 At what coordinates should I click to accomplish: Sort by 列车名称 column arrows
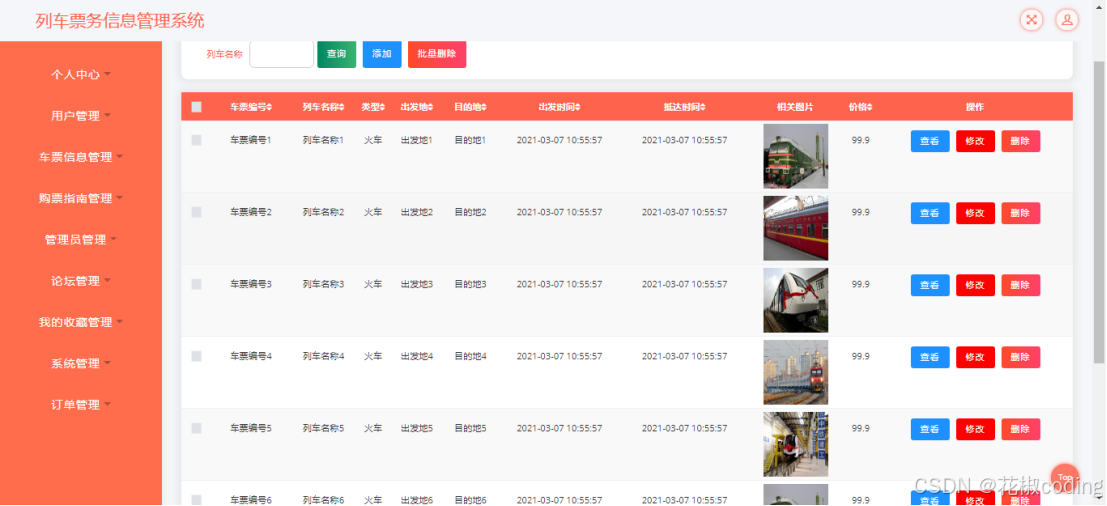coord(342,107)
